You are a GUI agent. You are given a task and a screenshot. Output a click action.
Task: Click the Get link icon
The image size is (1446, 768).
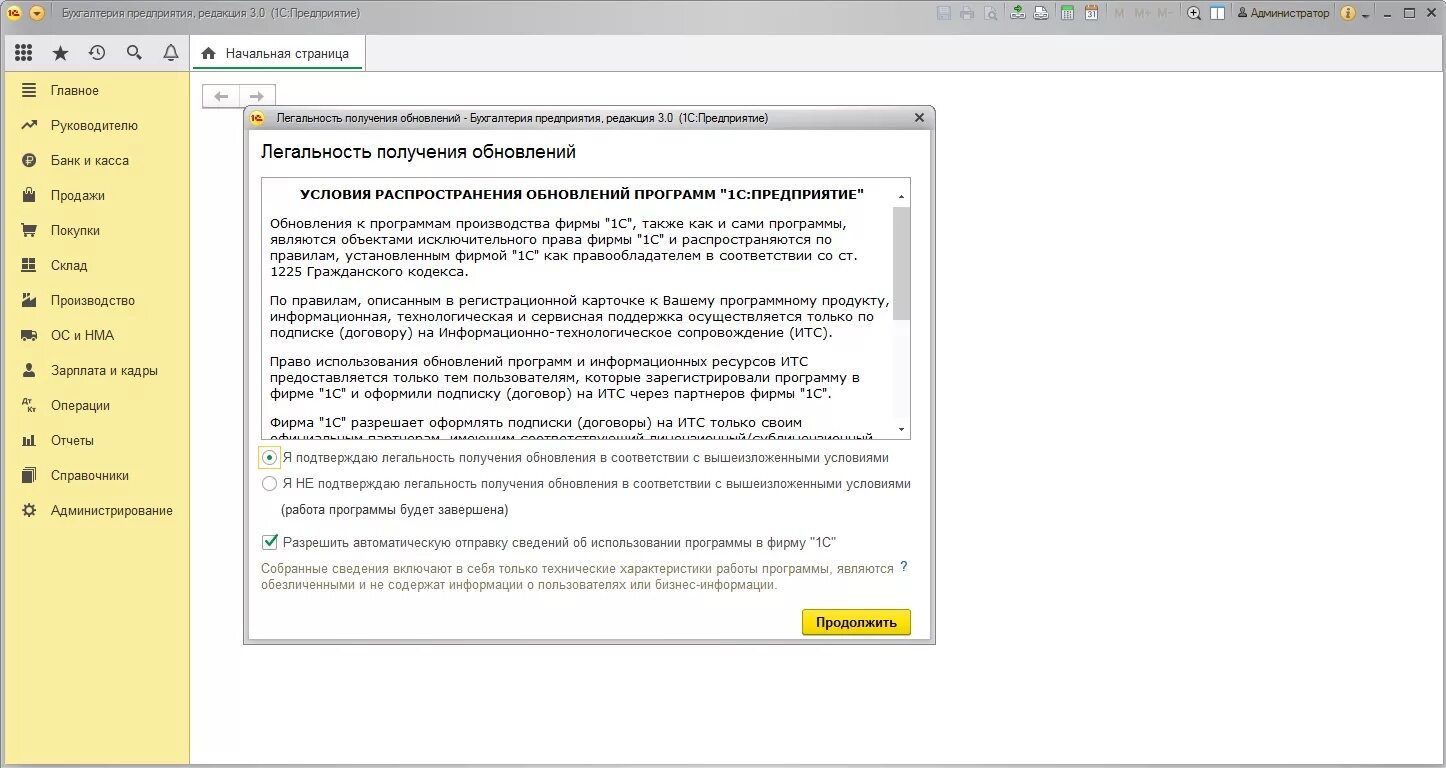click(x=1018, y=13)
